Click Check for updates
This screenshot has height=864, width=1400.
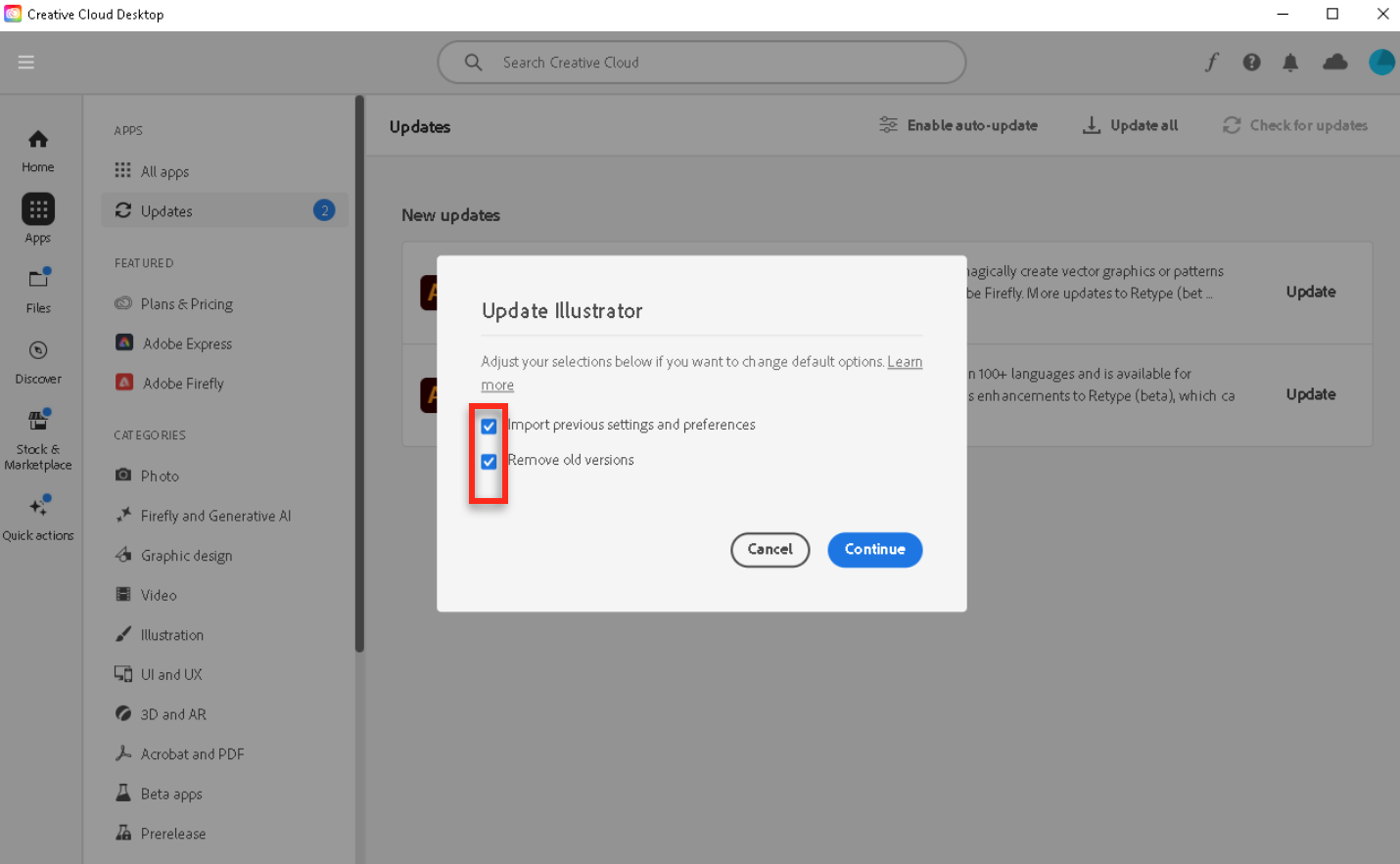(1294, 125)
